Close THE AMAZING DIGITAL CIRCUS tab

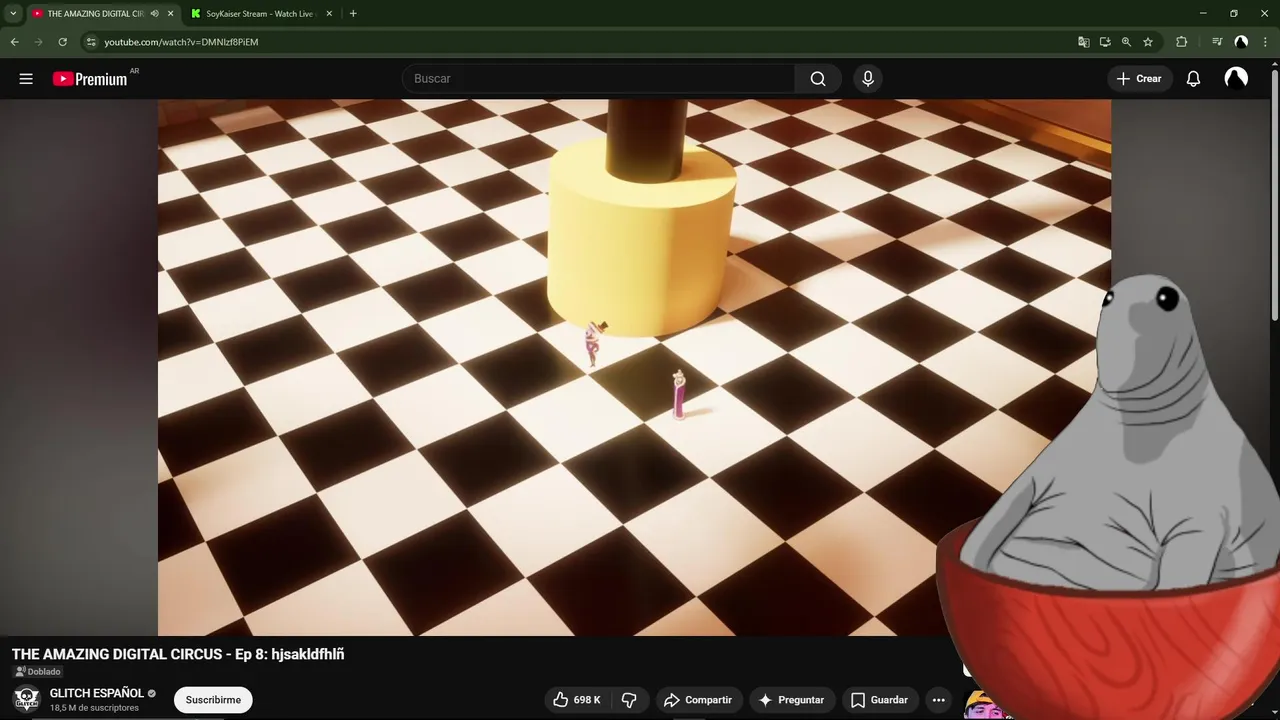pos(171,14)
